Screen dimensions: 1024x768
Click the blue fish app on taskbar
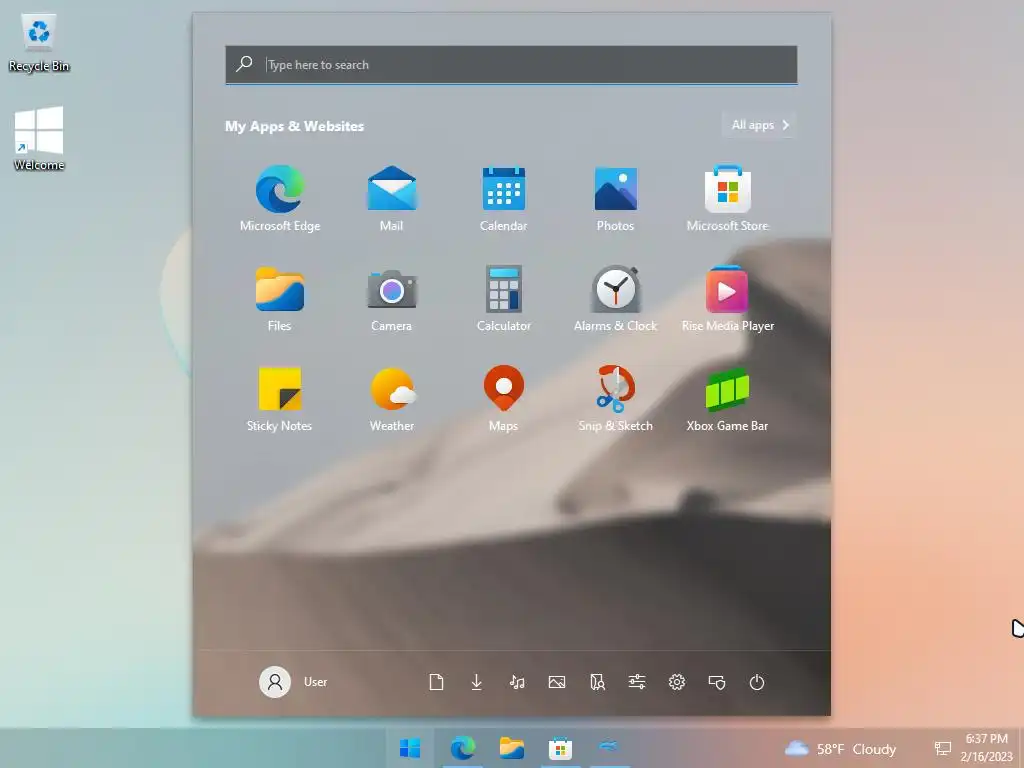pos(609,746)
